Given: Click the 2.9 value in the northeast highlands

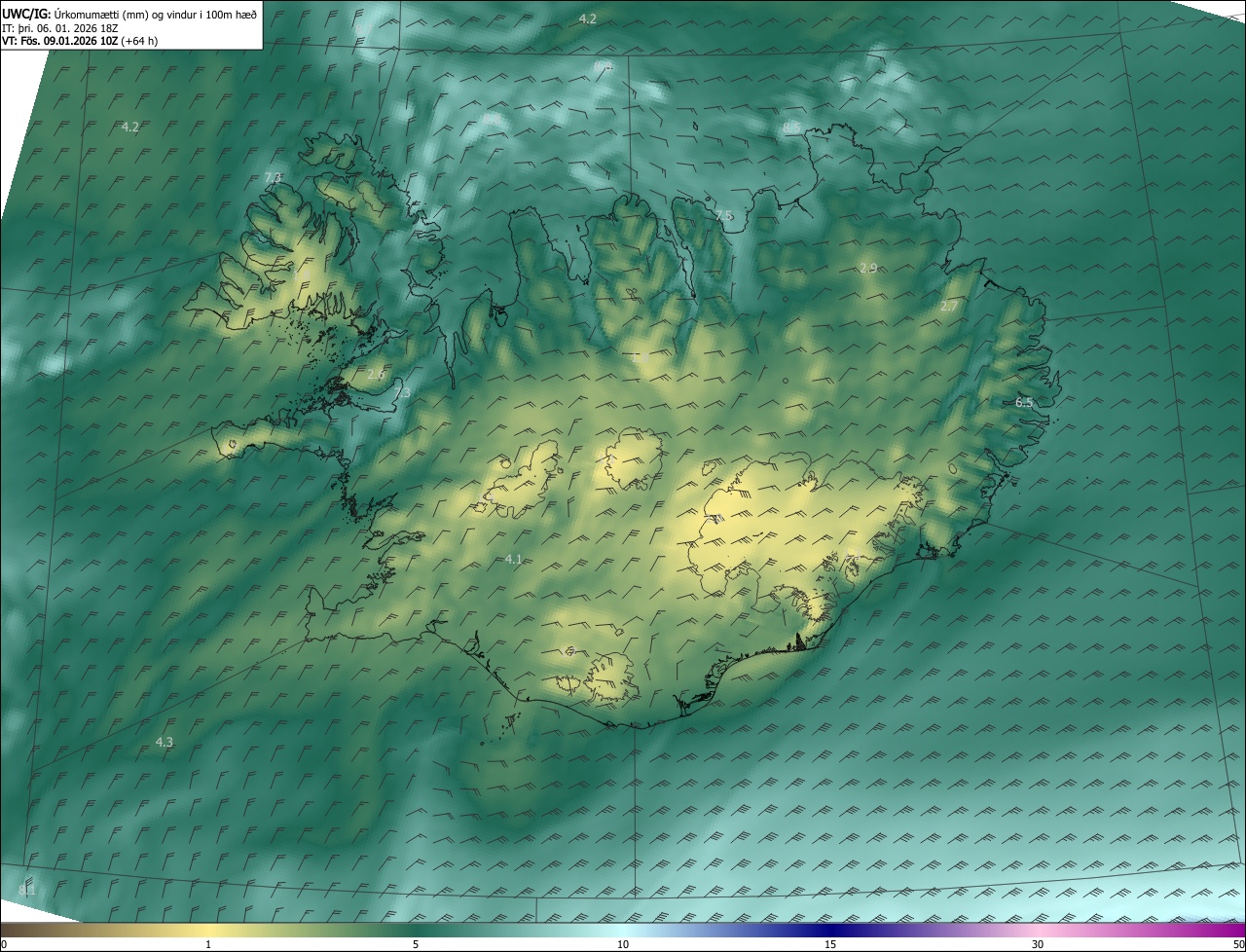Looking at the screenshot, I should (x=868, y=268).
